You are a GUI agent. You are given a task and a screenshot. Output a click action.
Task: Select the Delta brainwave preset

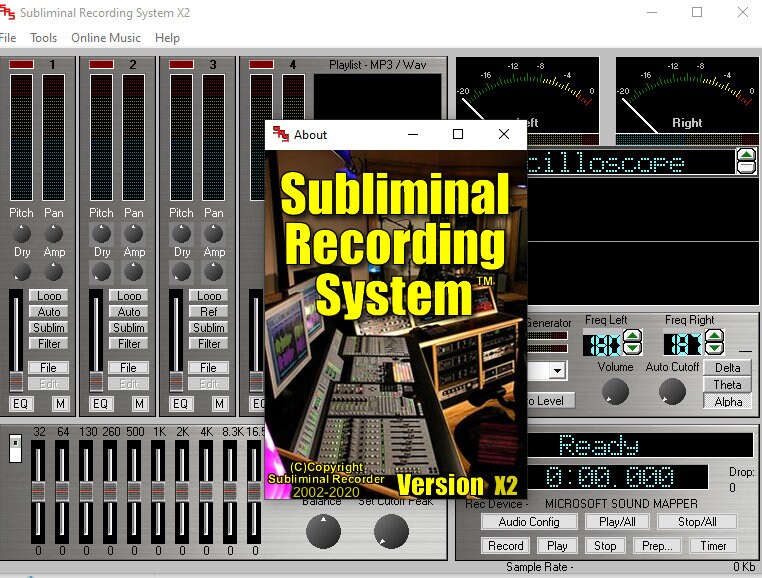tap(727, 368)
